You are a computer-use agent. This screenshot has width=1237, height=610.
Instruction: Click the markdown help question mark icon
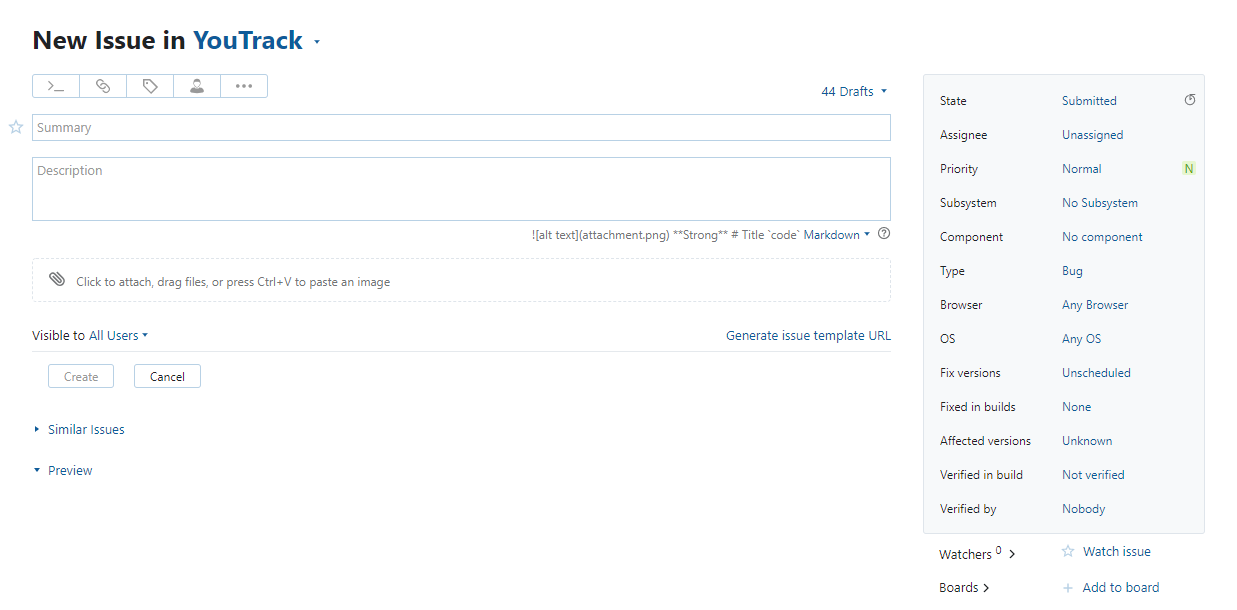884,234
